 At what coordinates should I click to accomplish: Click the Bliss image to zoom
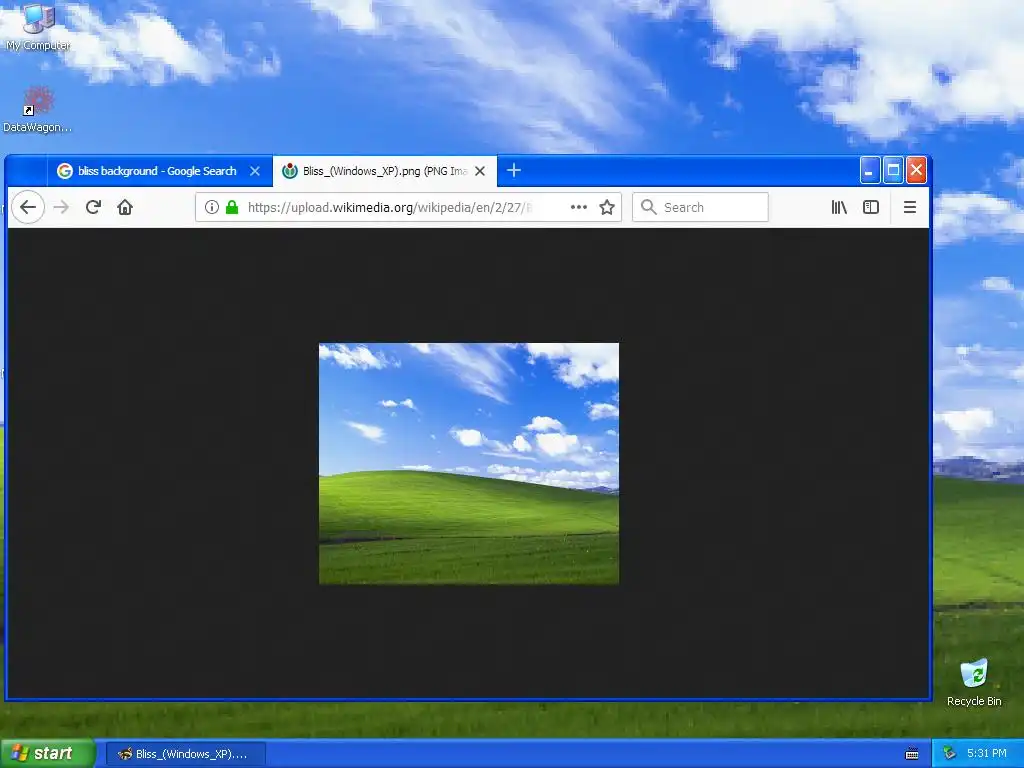pyautogui.click(x=469, y=463)
